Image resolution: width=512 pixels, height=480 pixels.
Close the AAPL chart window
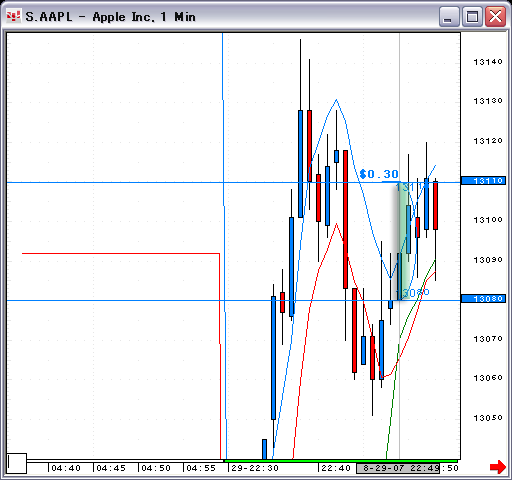tap(495, 17)
